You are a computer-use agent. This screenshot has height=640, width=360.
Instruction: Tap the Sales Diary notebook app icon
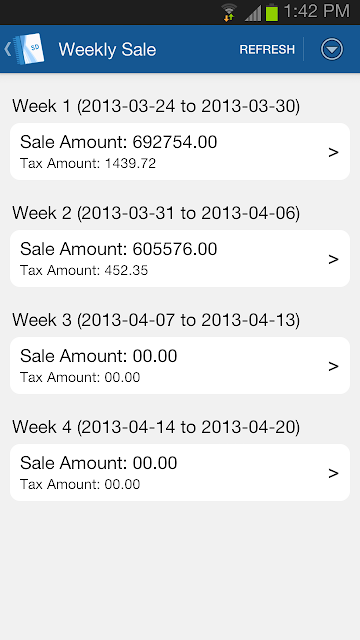coord(29,49)
